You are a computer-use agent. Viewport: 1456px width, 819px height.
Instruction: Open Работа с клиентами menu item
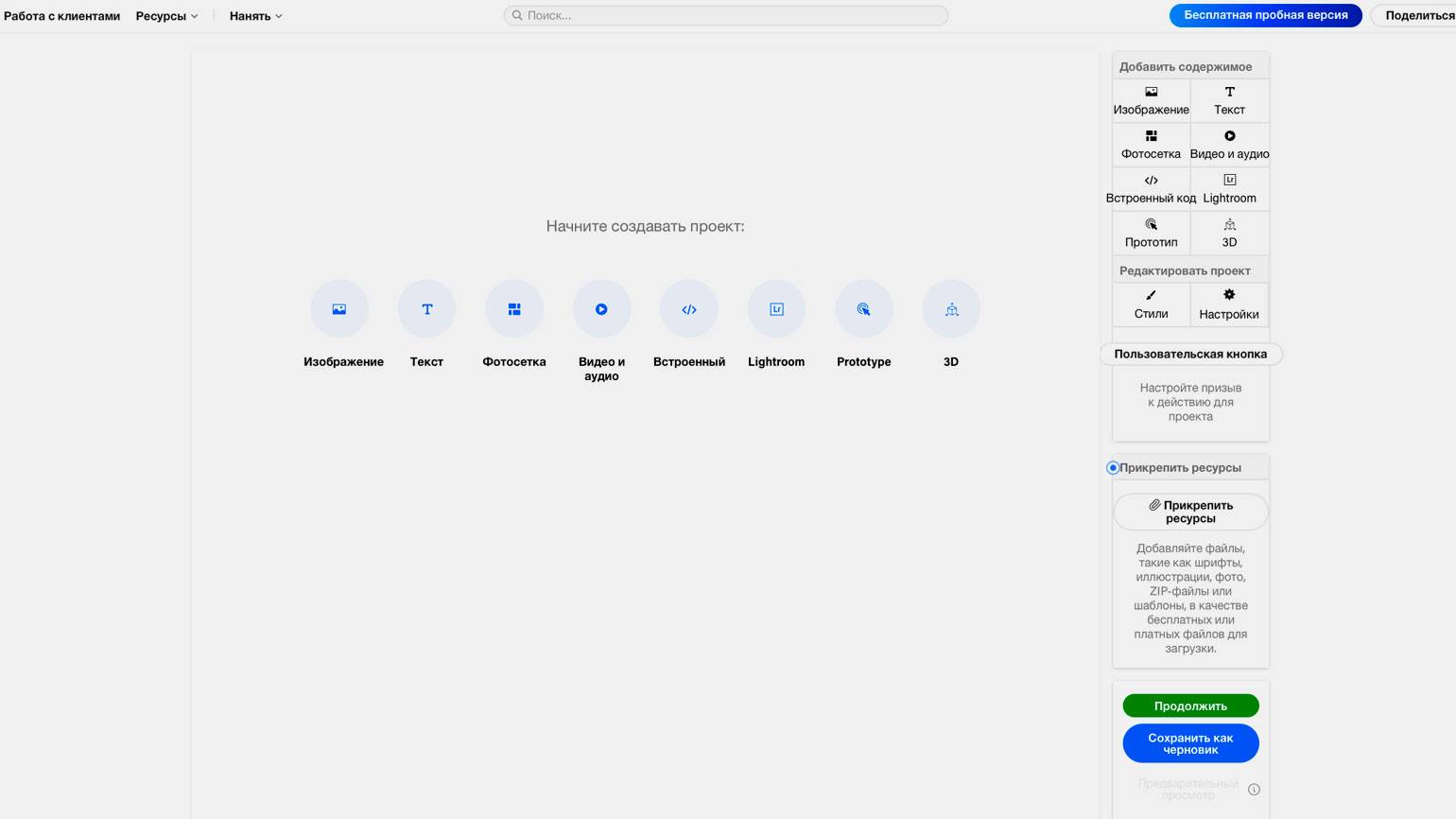(62, 16)
